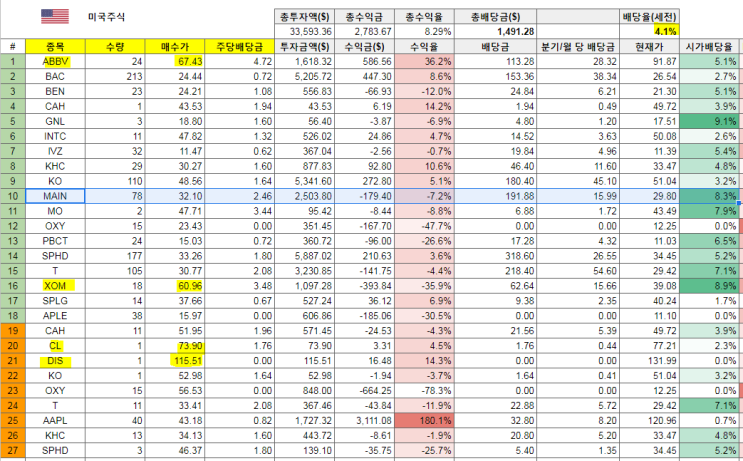Image resolution: width=743 pixels, height=461 pixels.
Task: Select the '수익금($)' column header
Action: tap(364, 46)
